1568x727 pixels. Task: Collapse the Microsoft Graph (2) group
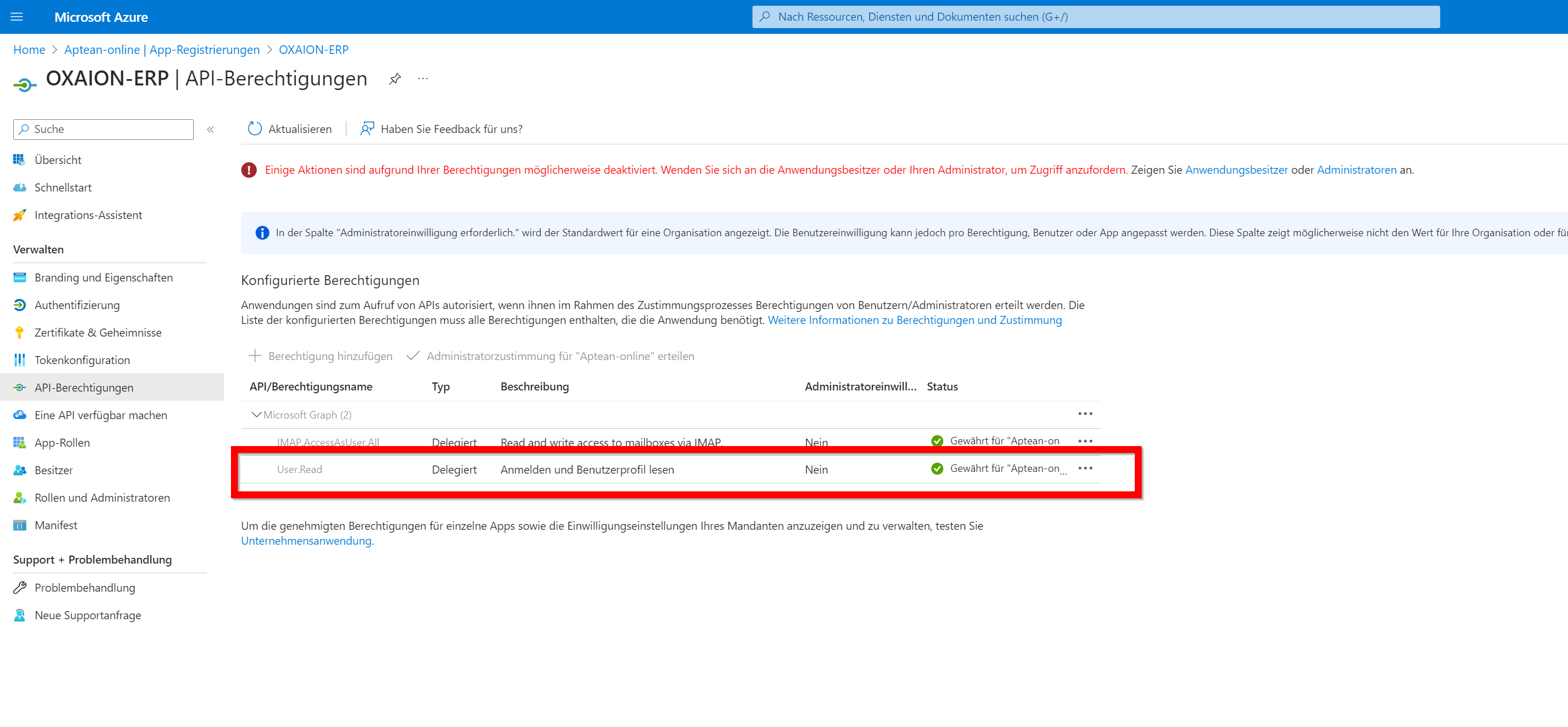[256, 414]
